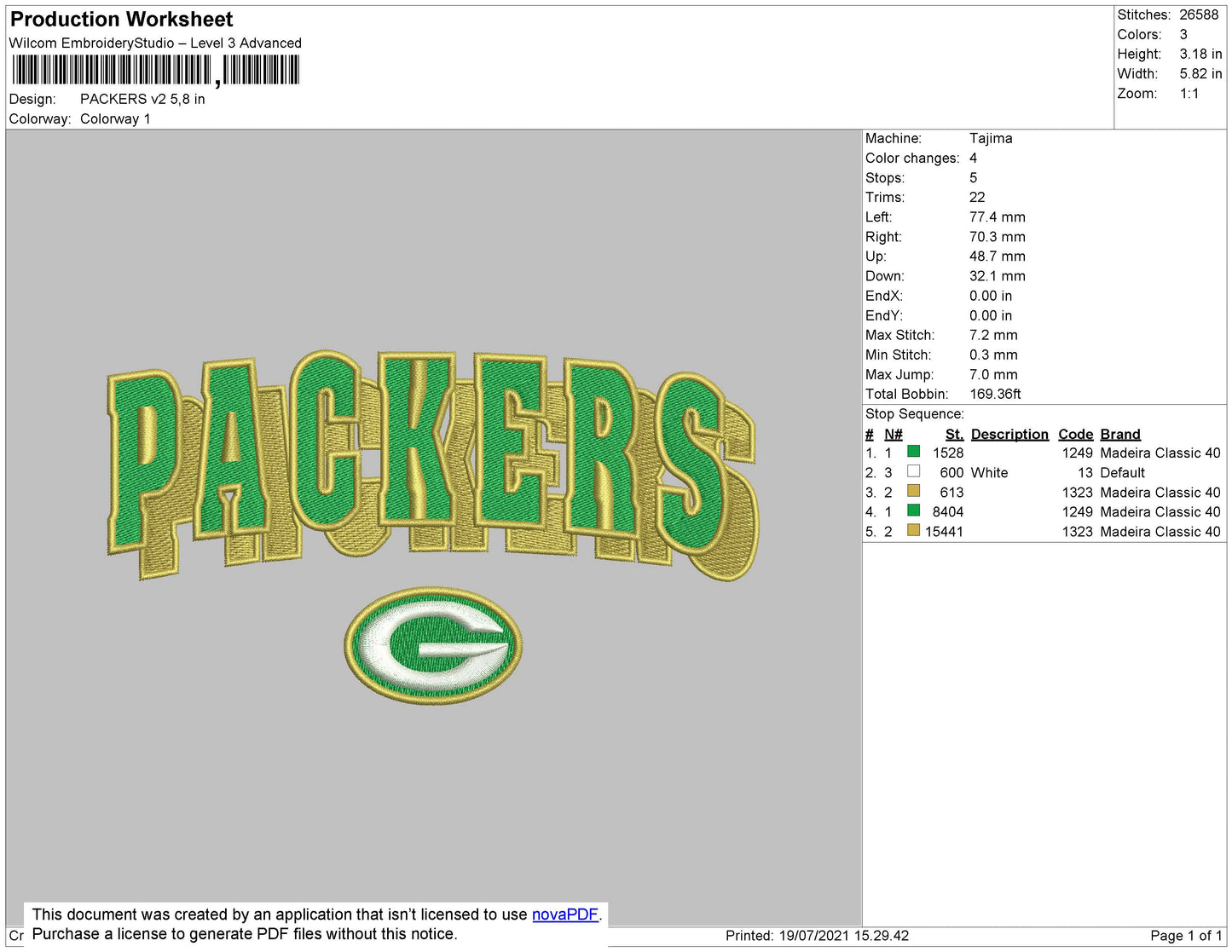This screenshot has width=1232, height=952.
Task: Click stitch count 1528 in stop 1
Action: click(x=948, y=453)
